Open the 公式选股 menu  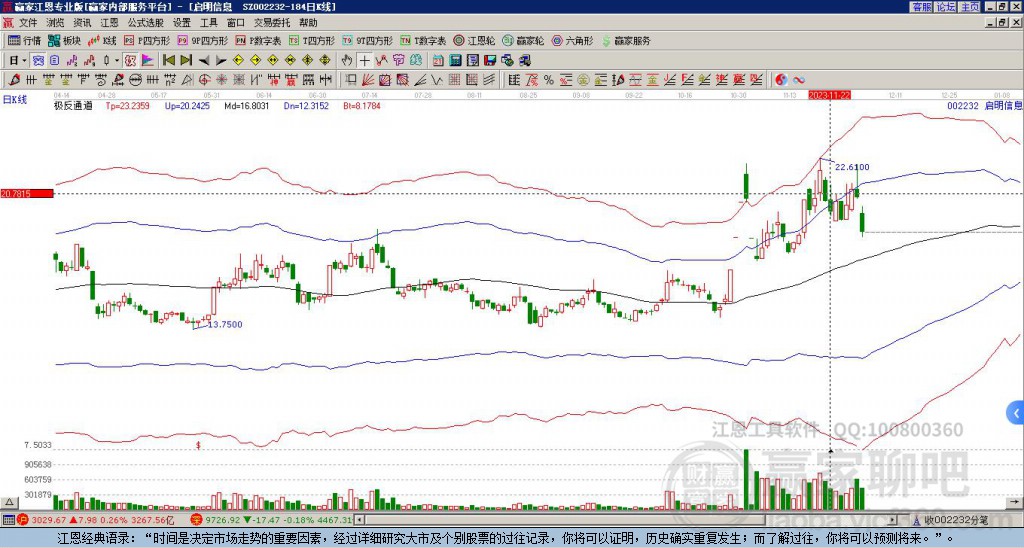(146, 23)
